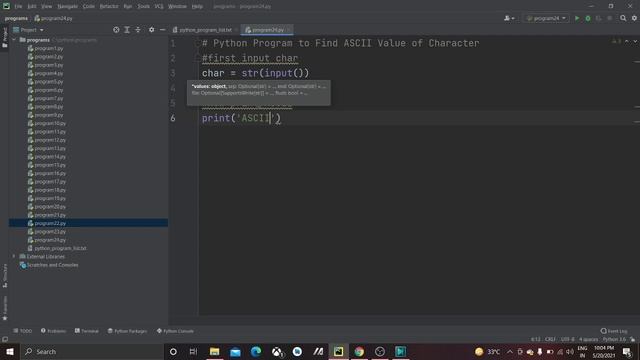The height and width of the screenshot is (360, 640).
Task: Toggle the Structure side tool window stripe
Action: [x=5, y=276]
